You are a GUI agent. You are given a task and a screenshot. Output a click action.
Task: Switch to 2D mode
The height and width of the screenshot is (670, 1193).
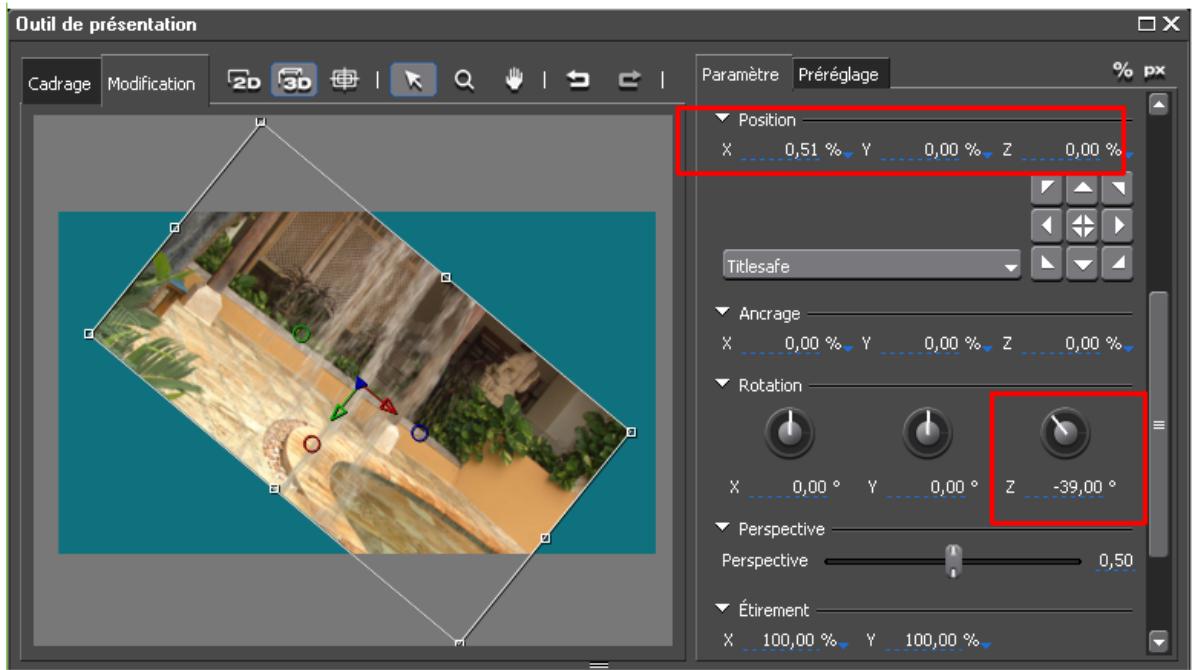pos(244,80)
